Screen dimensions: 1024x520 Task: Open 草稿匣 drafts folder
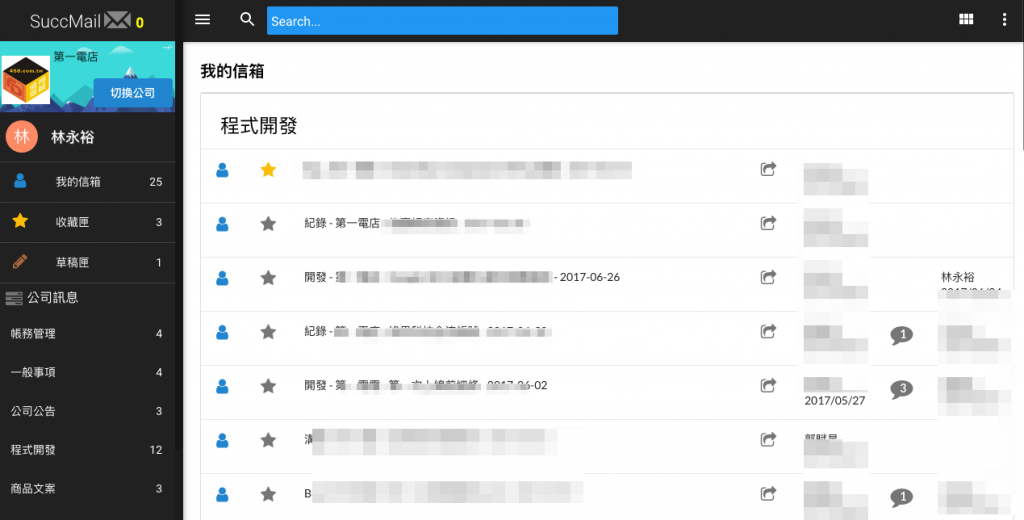88,263
